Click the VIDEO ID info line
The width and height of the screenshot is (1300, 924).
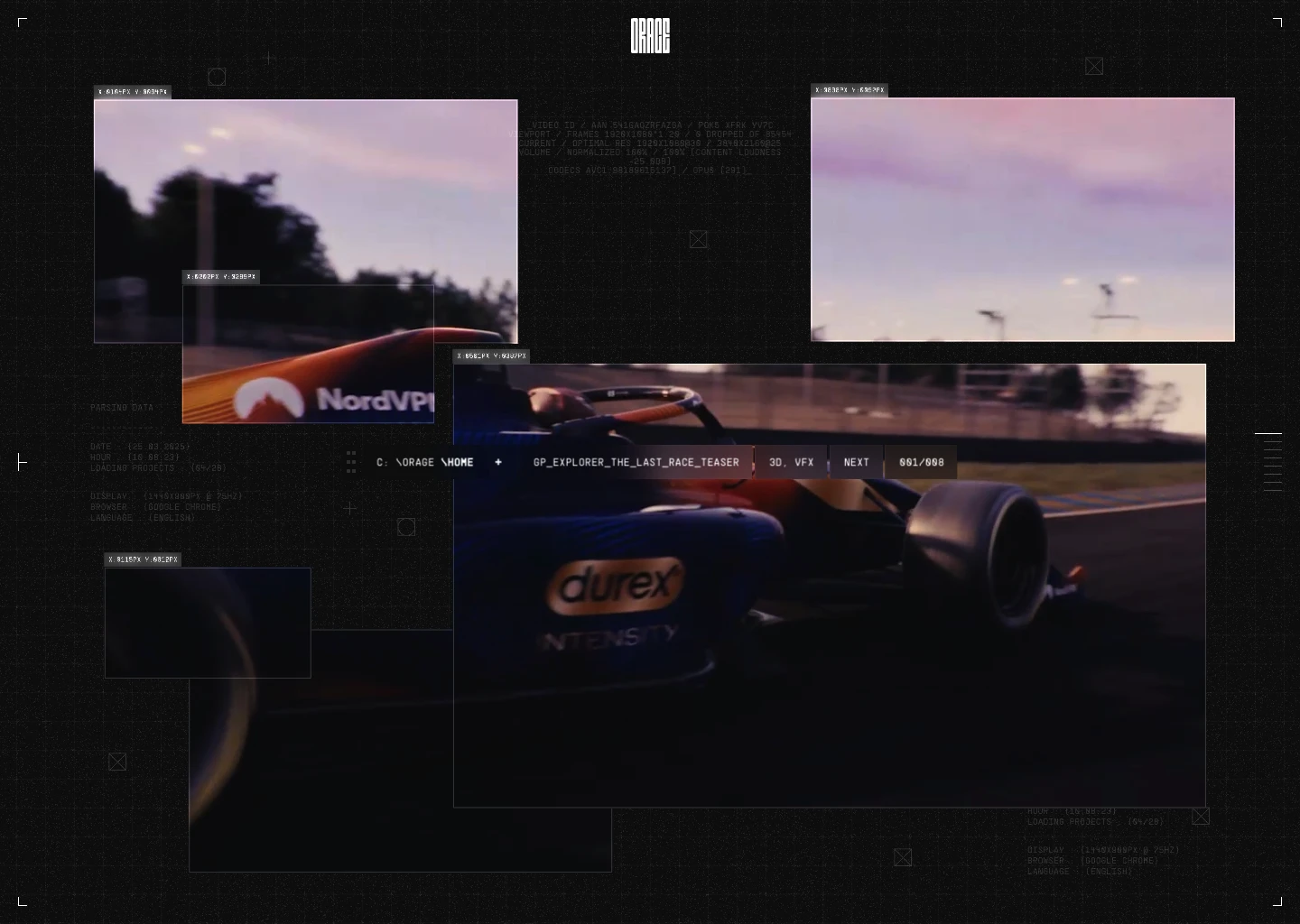click(x=652, y=125)
